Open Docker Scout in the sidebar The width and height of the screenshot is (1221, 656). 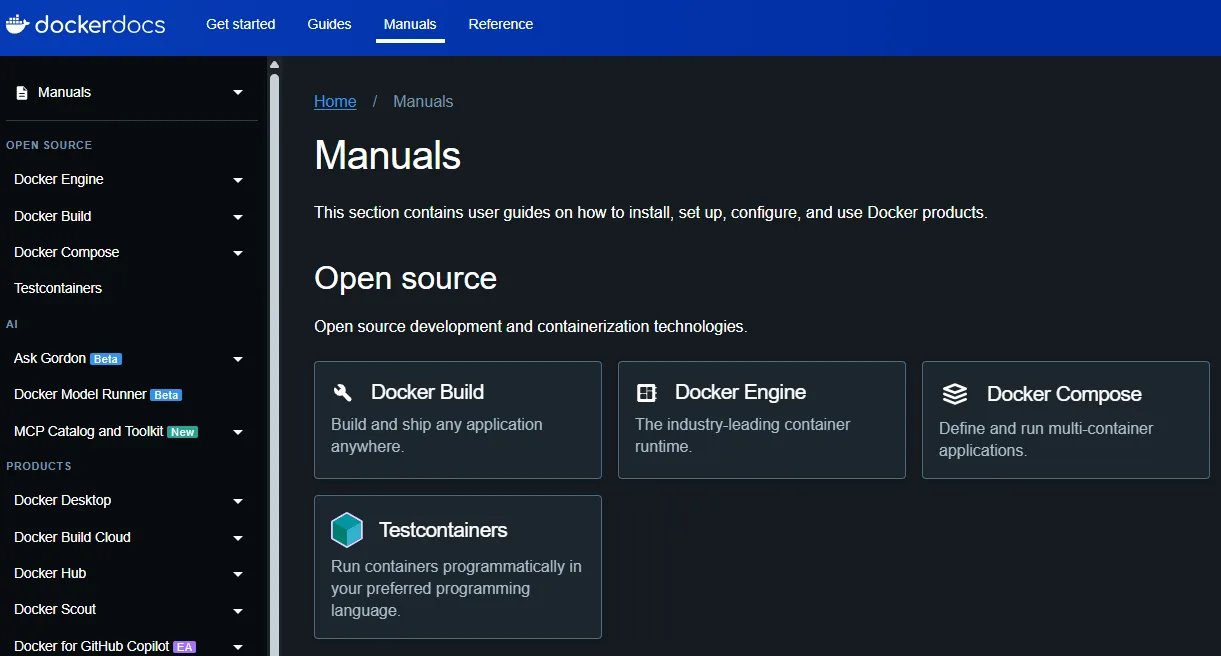(x=55, y=609)
